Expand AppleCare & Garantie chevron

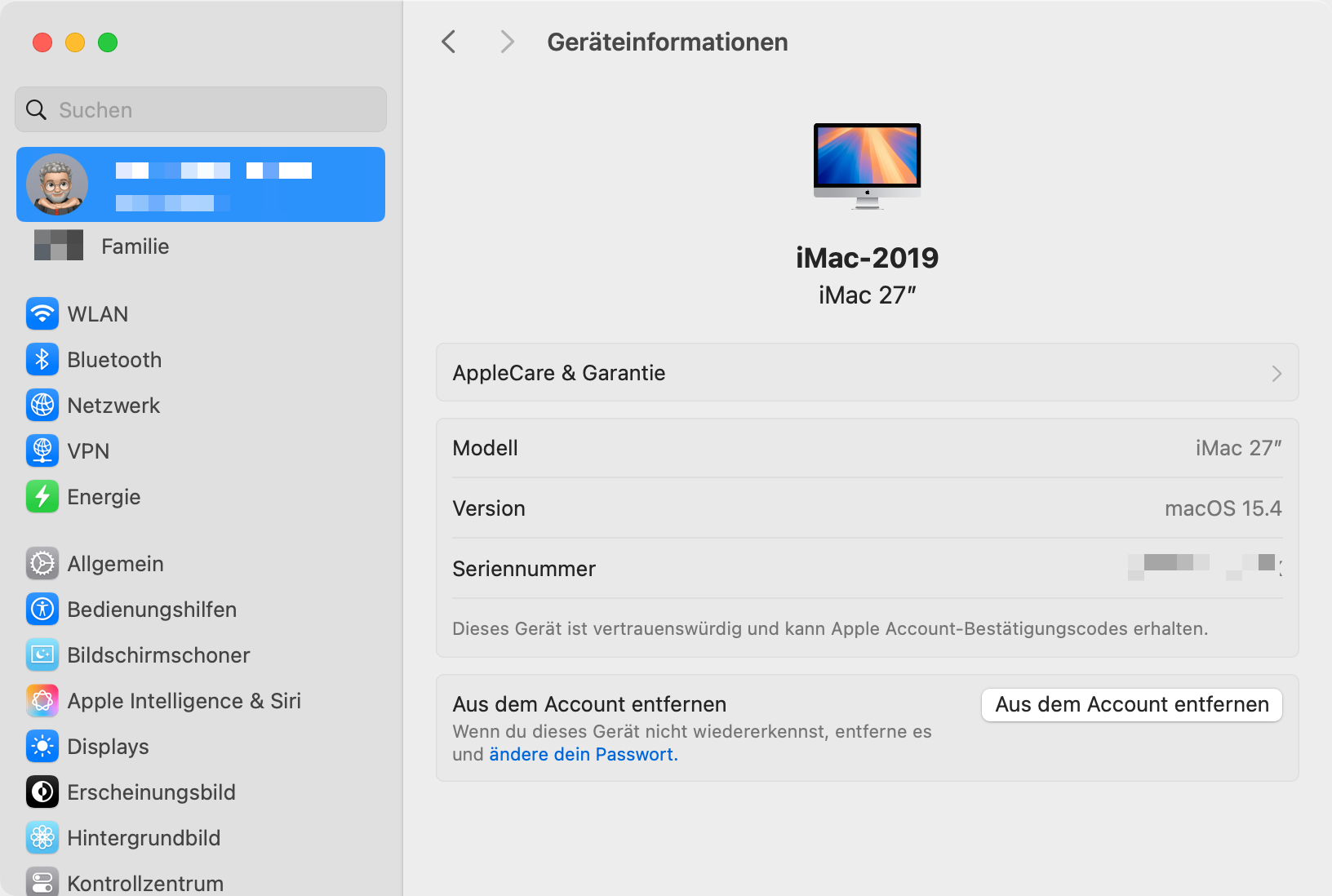(x=1276, y=374)
